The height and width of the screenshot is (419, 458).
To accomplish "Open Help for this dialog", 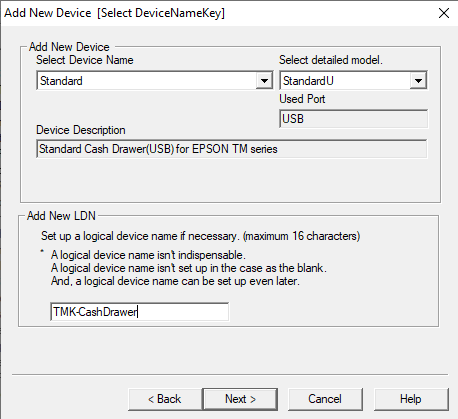I will (x=411, y=399).
